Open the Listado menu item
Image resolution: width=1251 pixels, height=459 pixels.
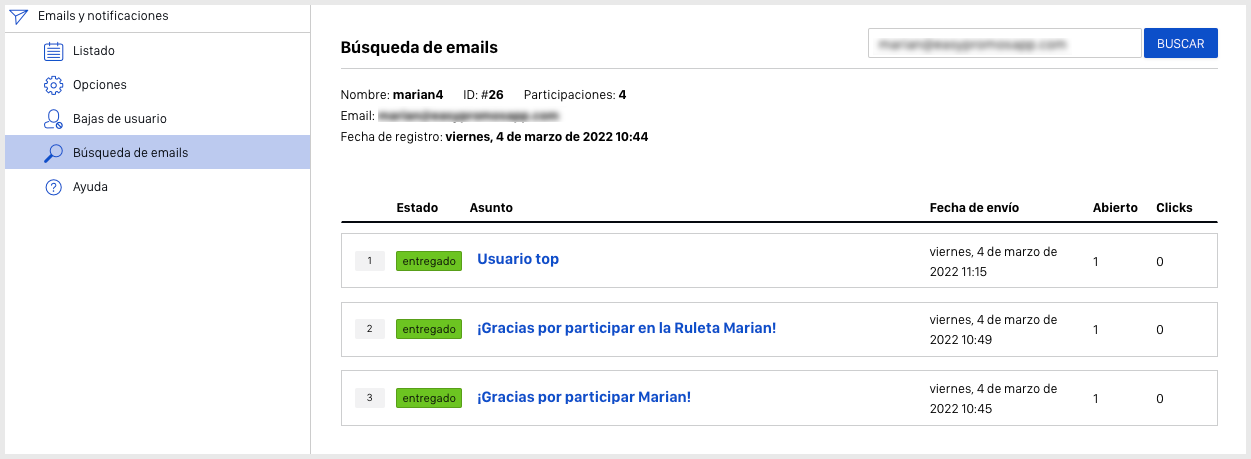click(94, 51)
